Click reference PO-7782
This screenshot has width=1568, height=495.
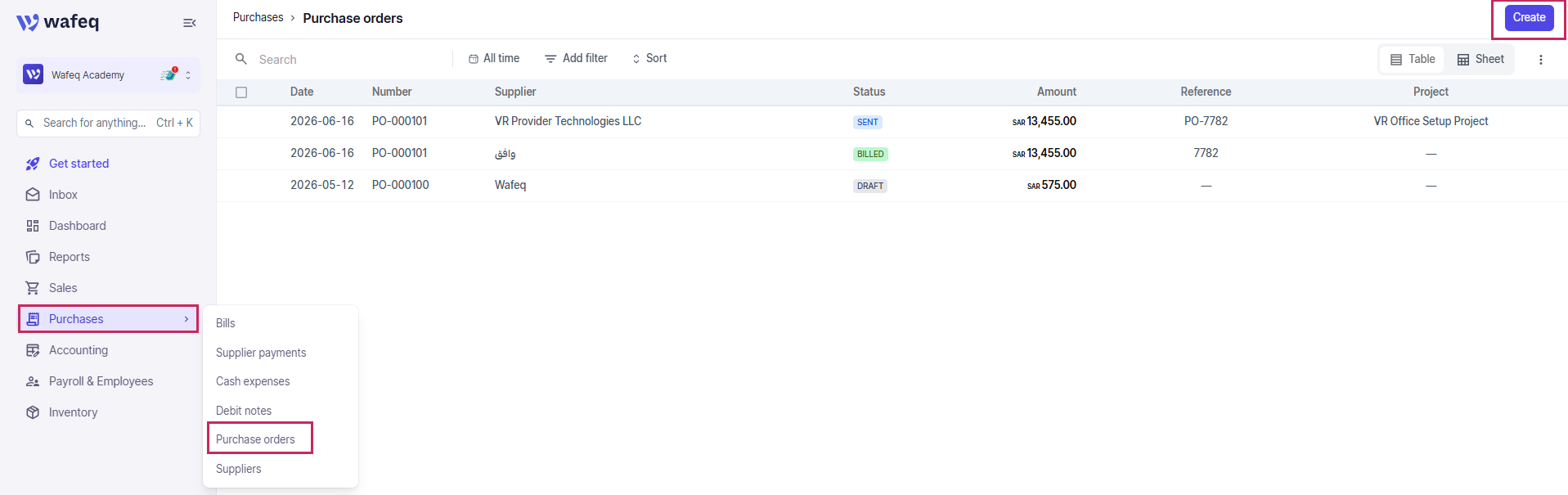[x=1206, y=121]
